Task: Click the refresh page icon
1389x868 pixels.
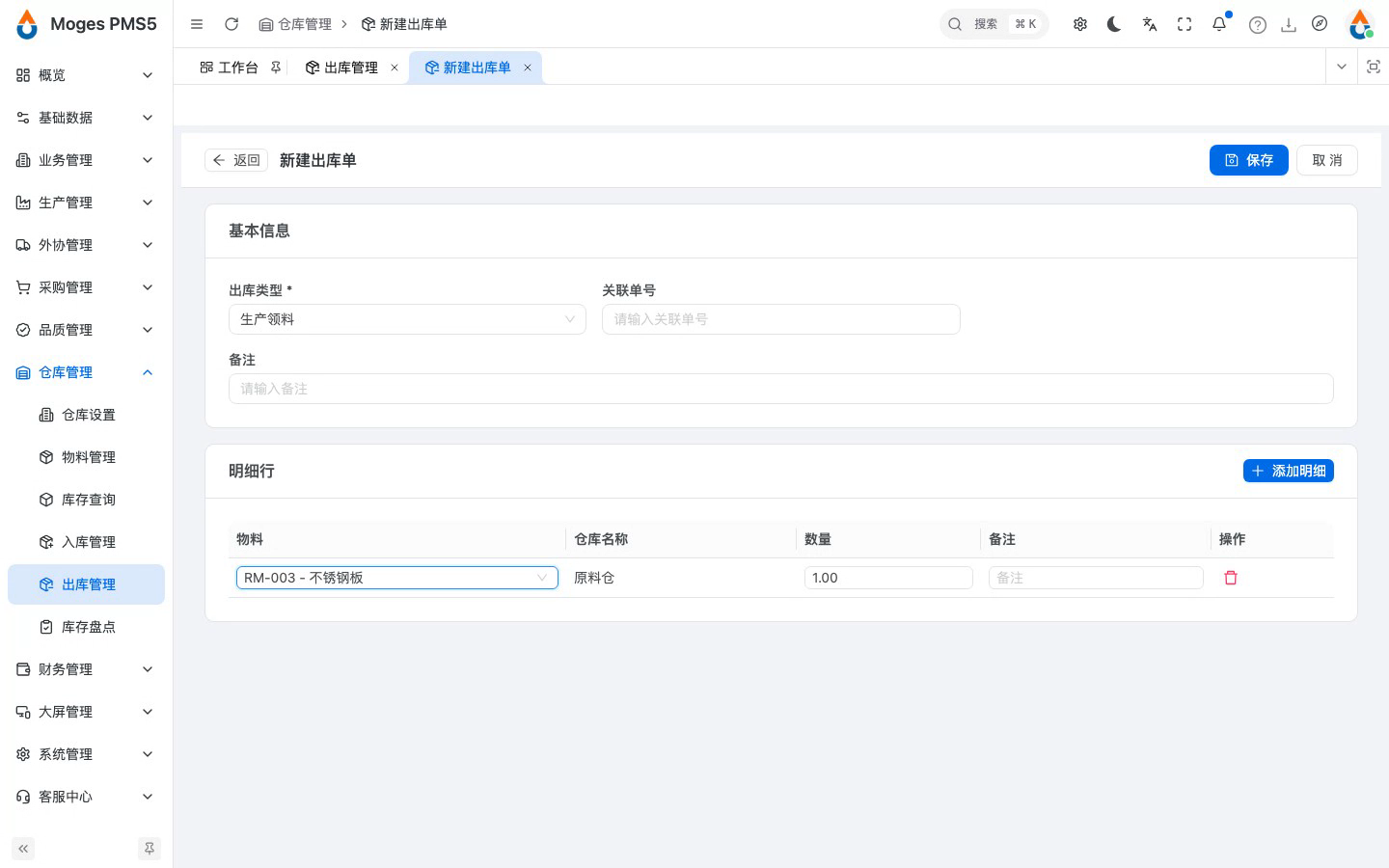Action: click(231, 24)
